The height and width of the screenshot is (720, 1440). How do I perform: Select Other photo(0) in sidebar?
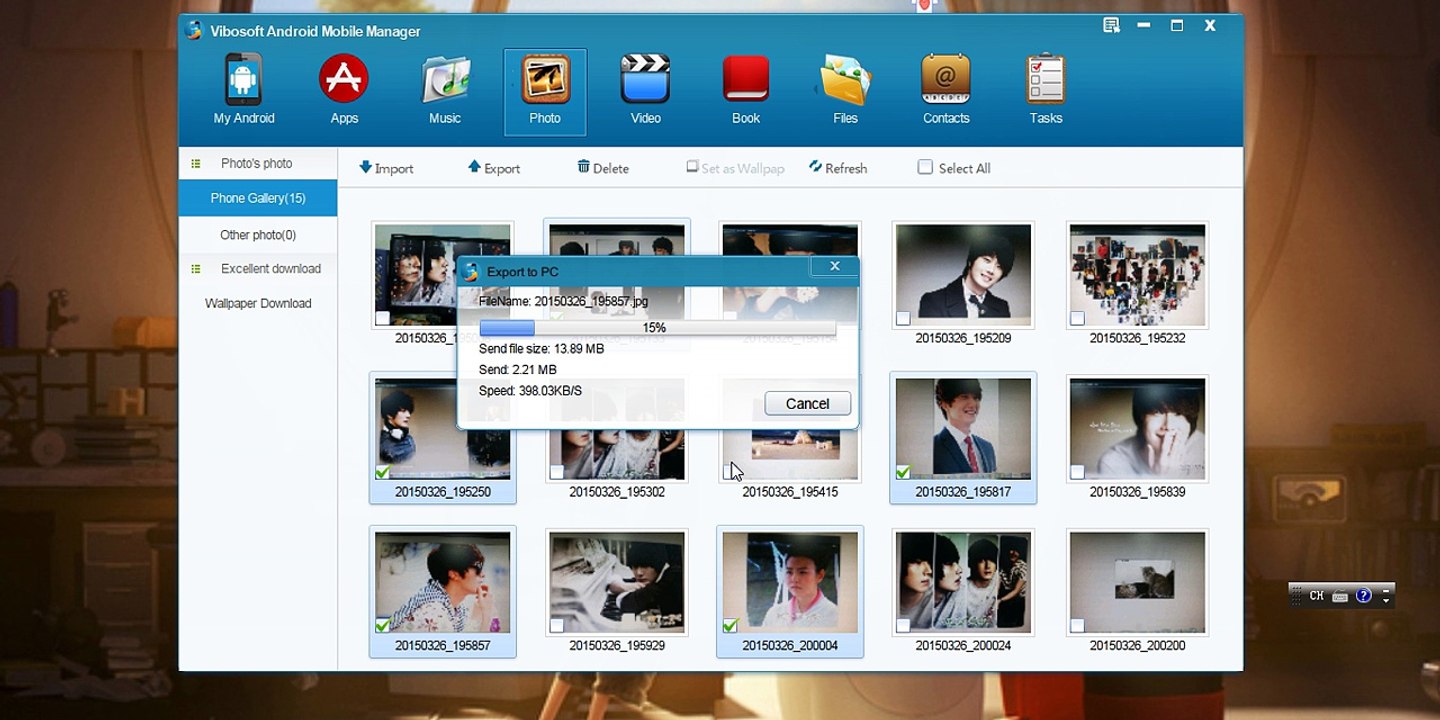tap(258, 235)
